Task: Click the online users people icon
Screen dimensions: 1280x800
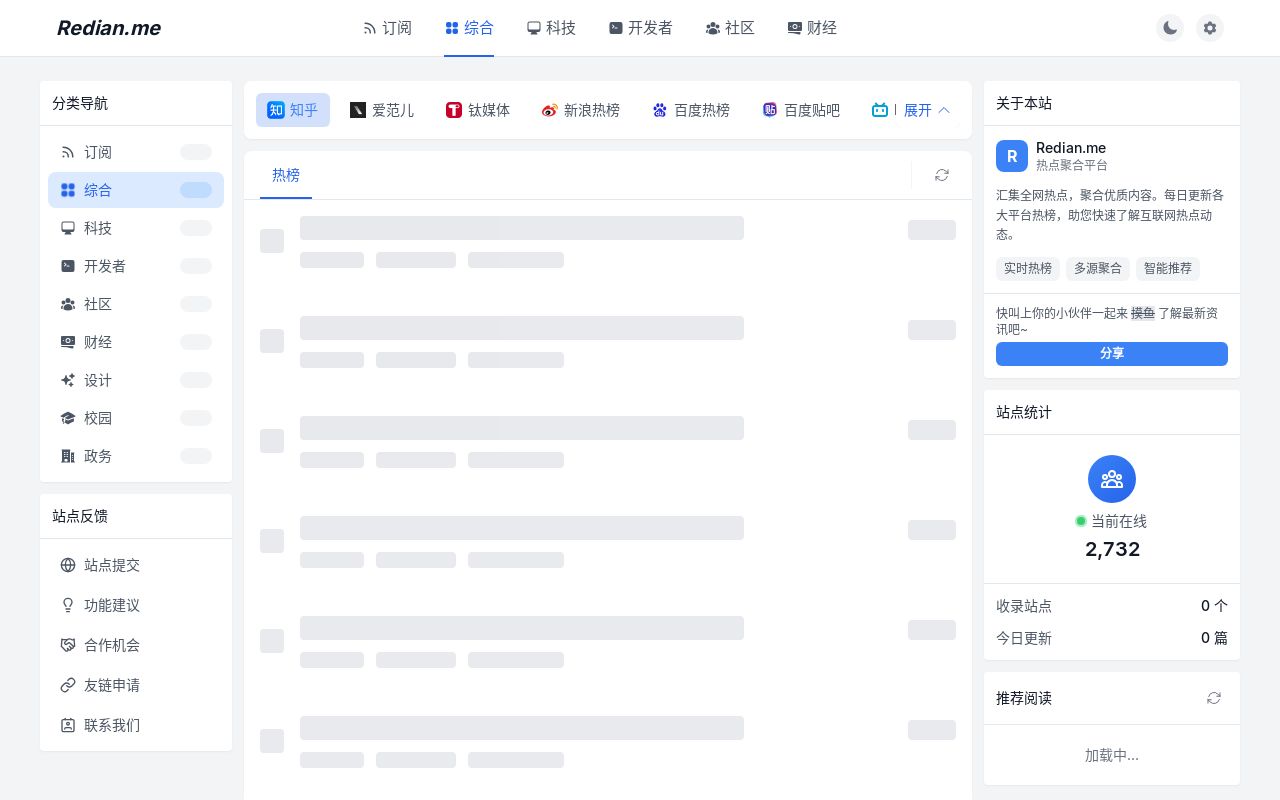Action: [x=1112, y=479]
